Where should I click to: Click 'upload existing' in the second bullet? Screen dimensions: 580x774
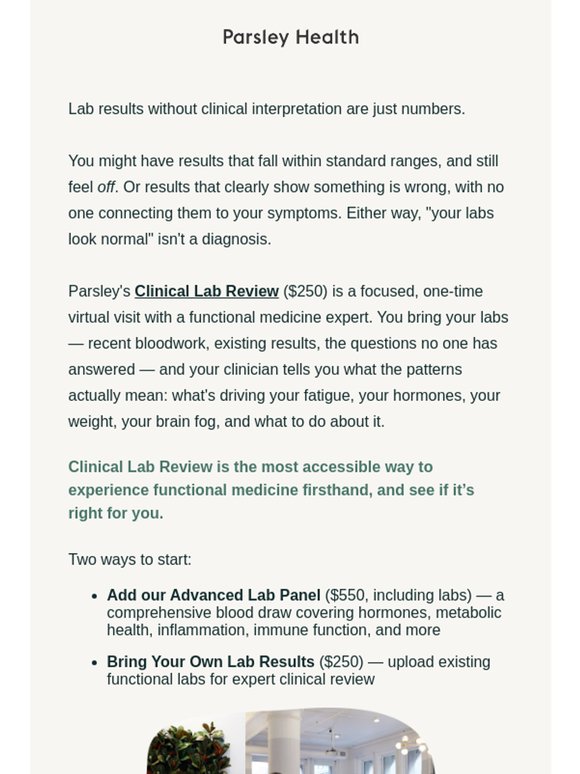439,662
